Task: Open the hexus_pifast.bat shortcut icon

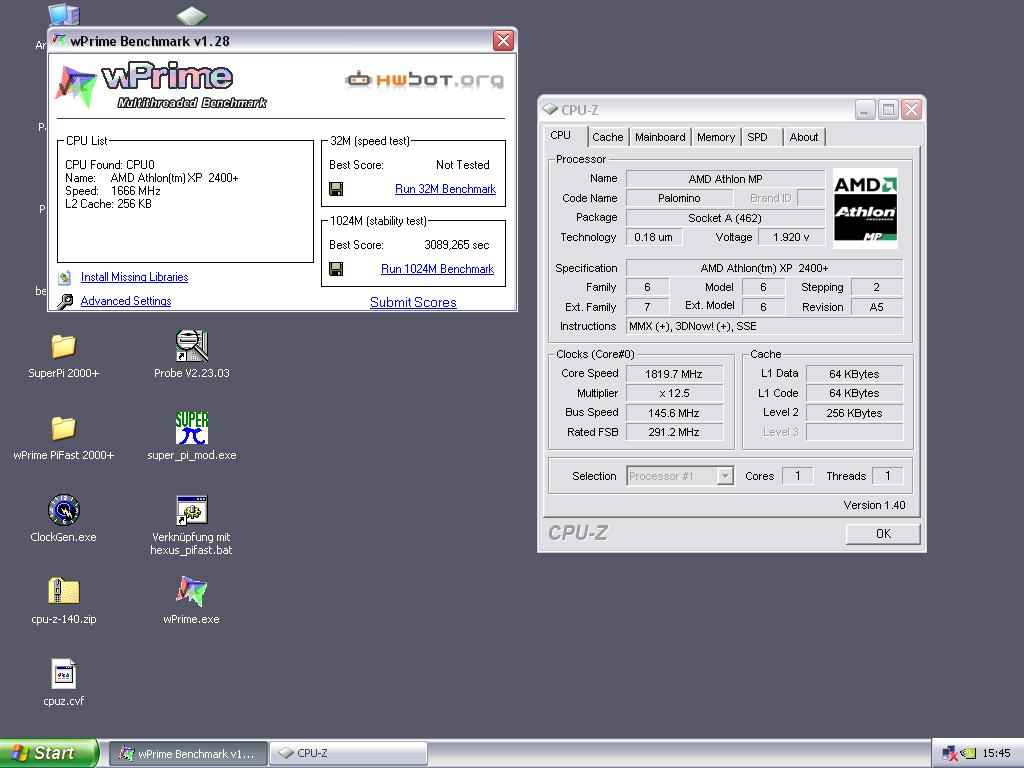Action: pos(191,510)
